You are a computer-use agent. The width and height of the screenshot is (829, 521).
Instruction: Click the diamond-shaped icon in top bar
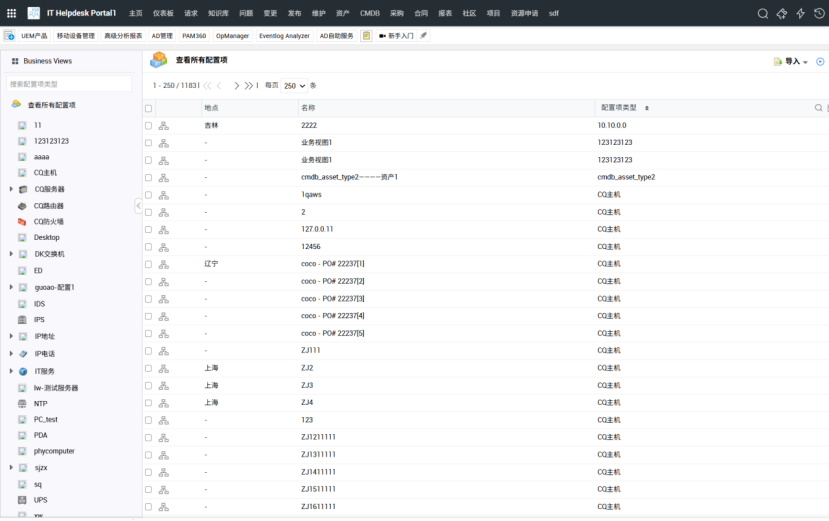[781, 14]
